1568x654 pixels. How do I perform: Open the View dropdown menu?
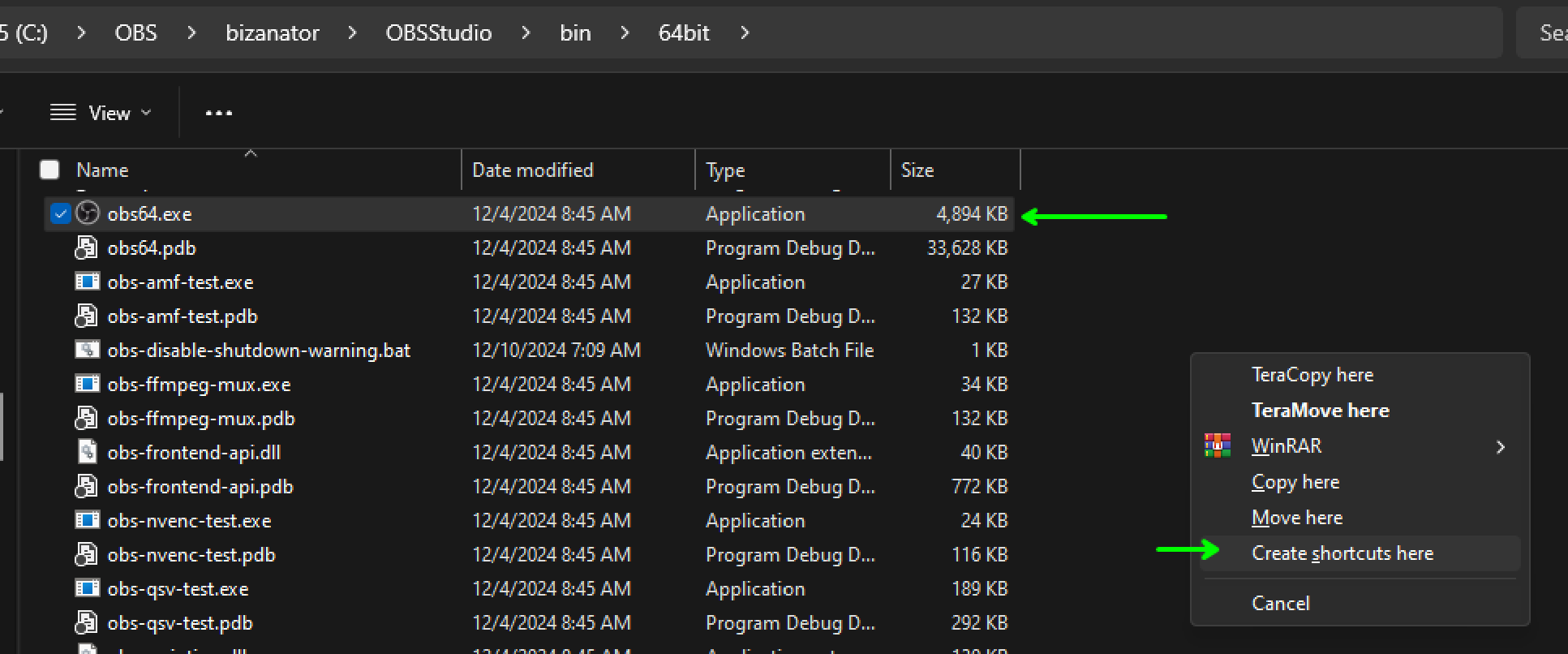pos(101,113)
